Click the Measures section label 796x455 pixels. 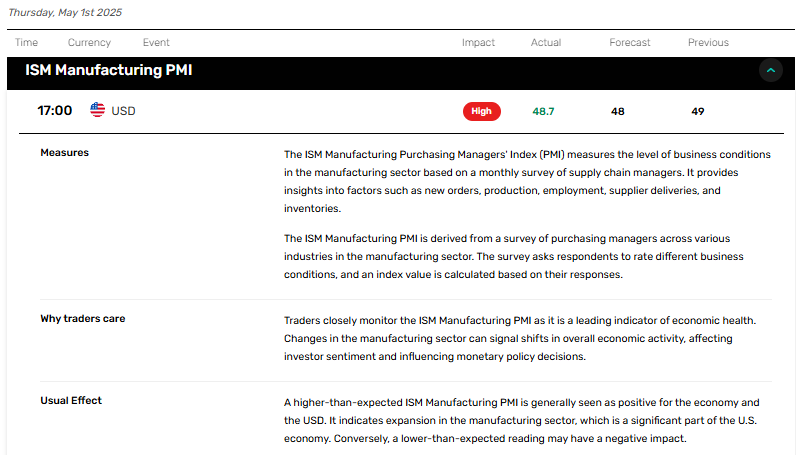64,152
